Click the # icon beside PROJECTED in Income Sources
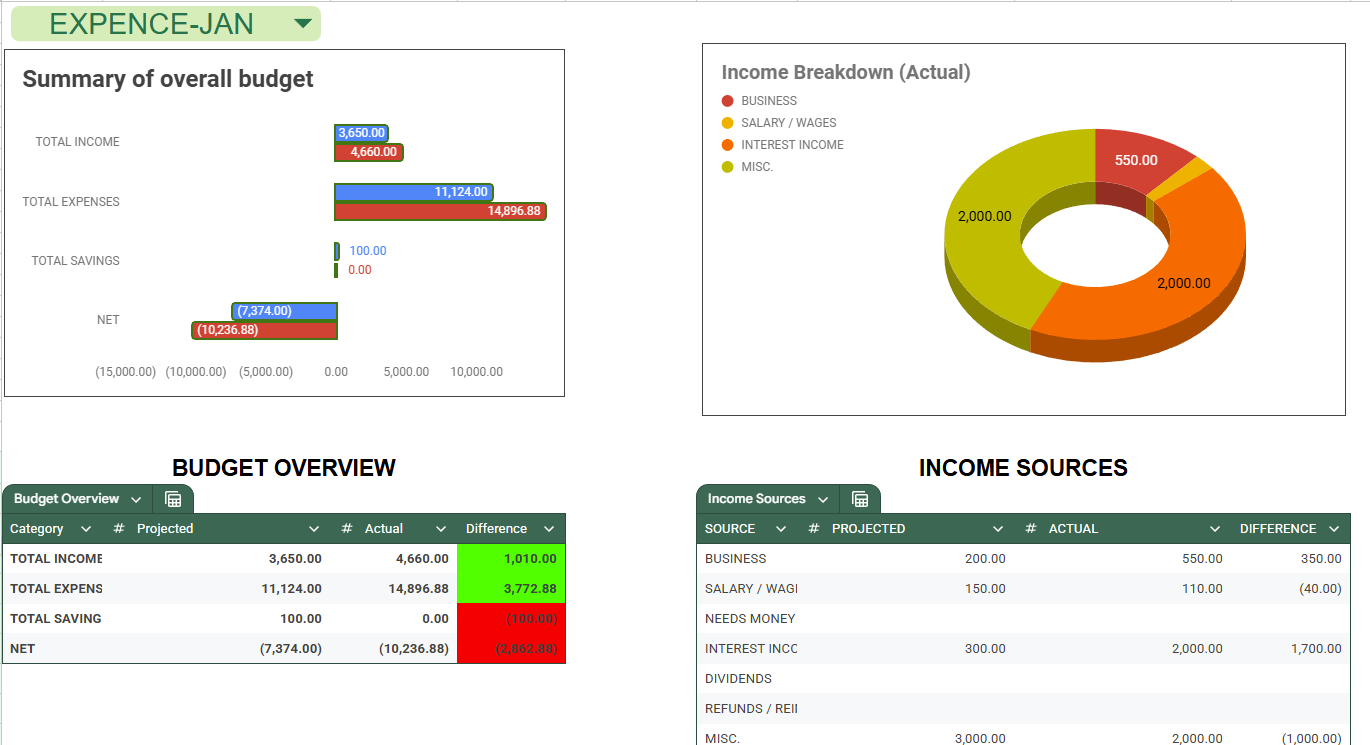 tap(814, 529)
